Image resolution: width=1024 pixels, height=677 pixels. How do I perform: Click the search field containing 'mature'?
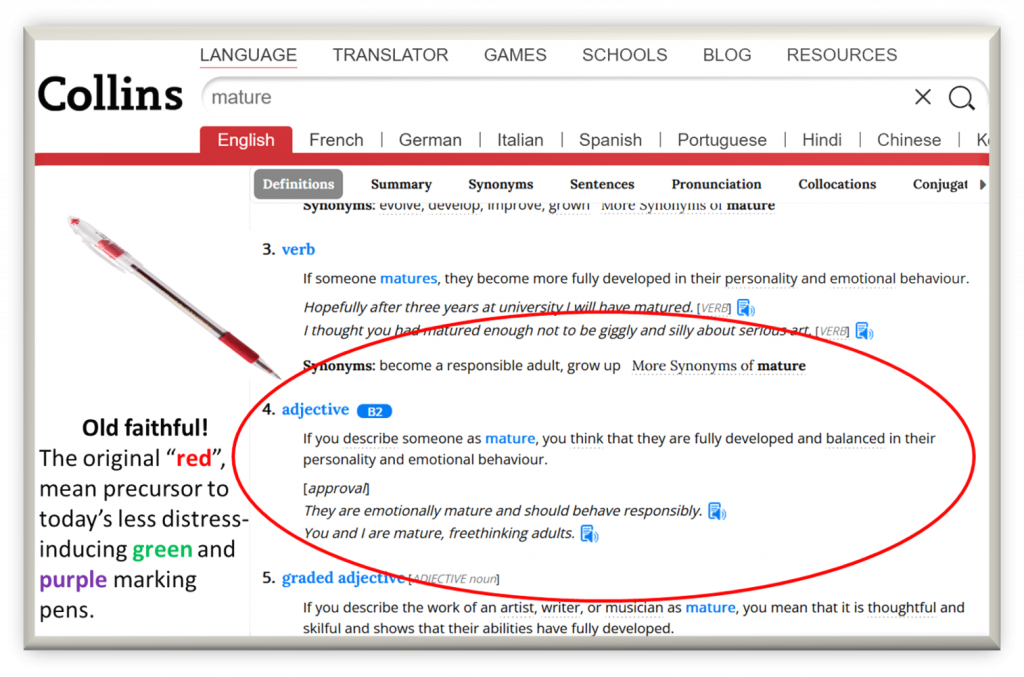point(550,97)
